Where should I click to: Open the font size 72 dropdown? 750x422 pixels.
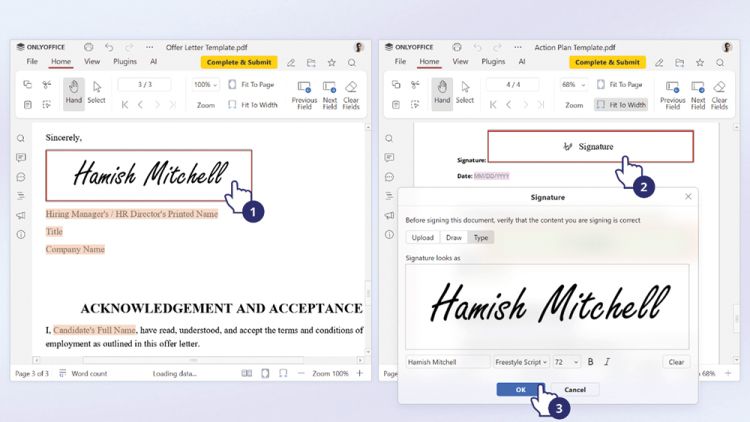point(566,362)
